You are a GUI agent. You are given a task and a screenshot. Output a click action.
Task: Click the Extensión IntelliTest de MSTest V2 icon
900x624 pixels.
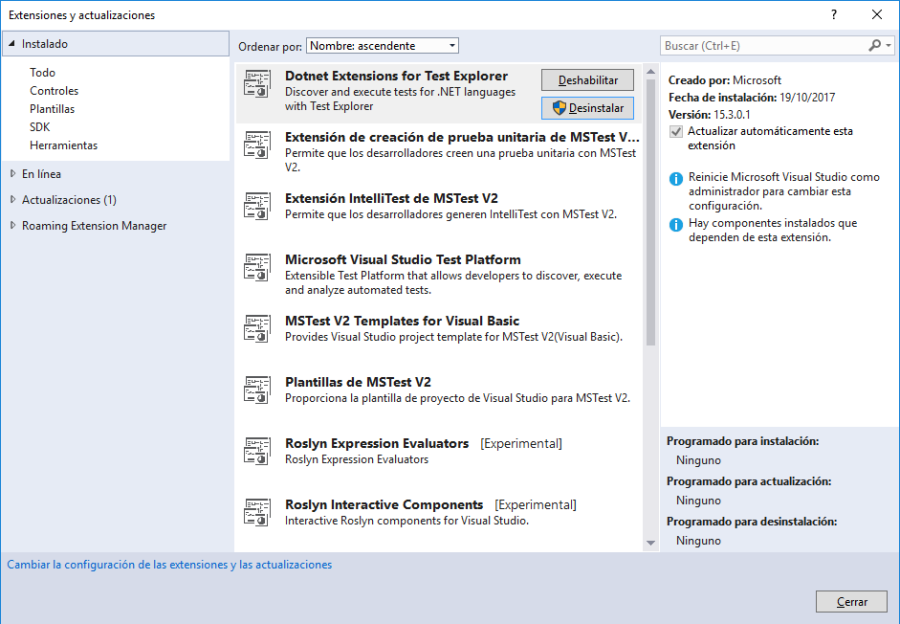point(258,206)
